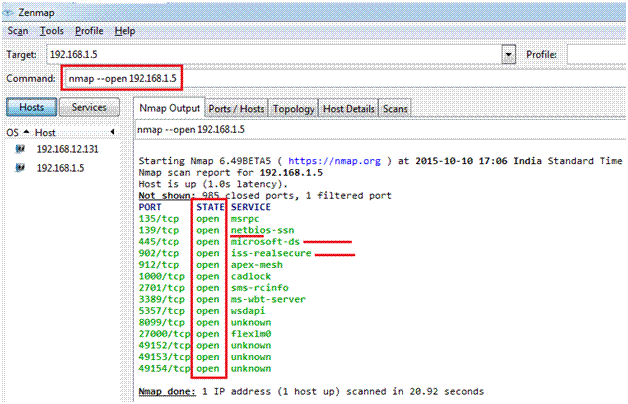Switch to the Nmap Output tab
The height and width of the screenshot is (404, 628).
coord(169,108)
